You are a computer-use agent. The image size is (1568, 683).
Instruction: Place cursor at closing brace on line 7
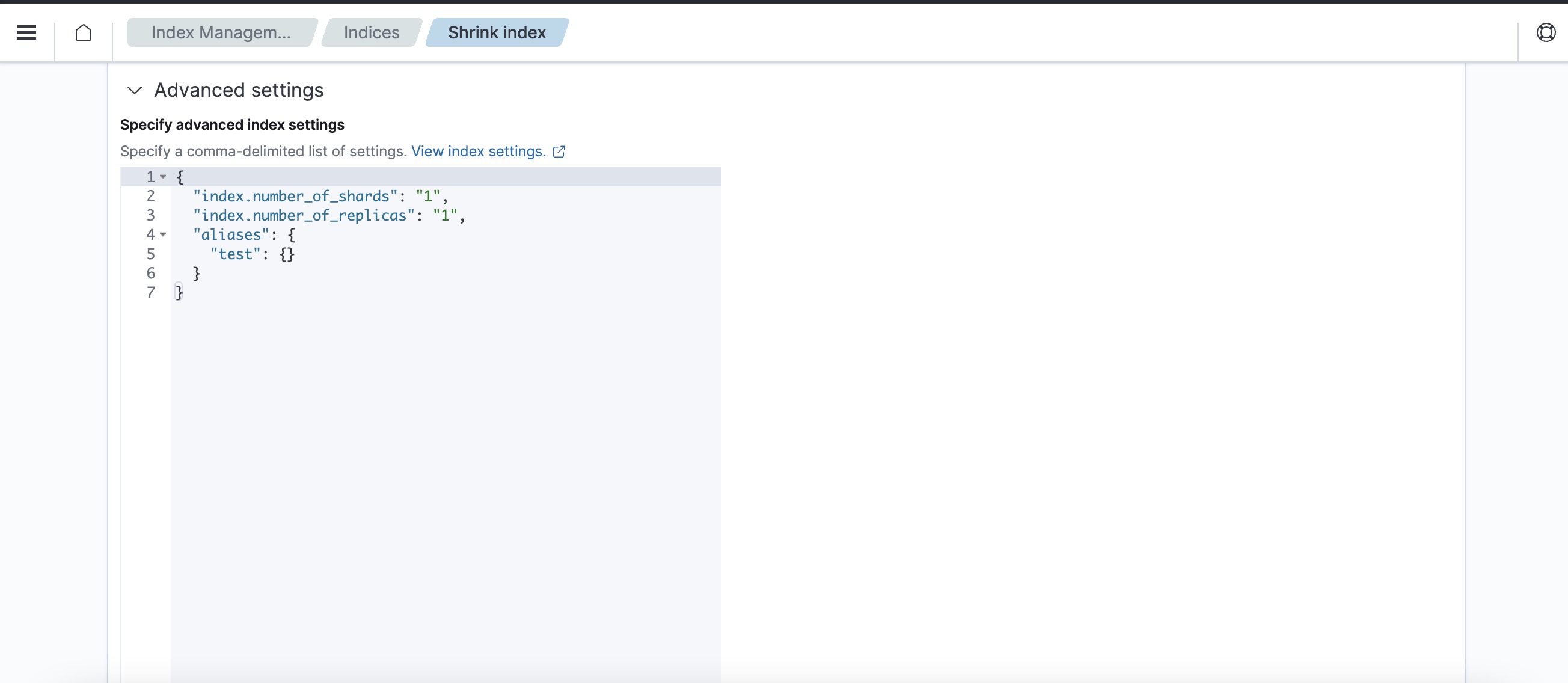(179, 292)
